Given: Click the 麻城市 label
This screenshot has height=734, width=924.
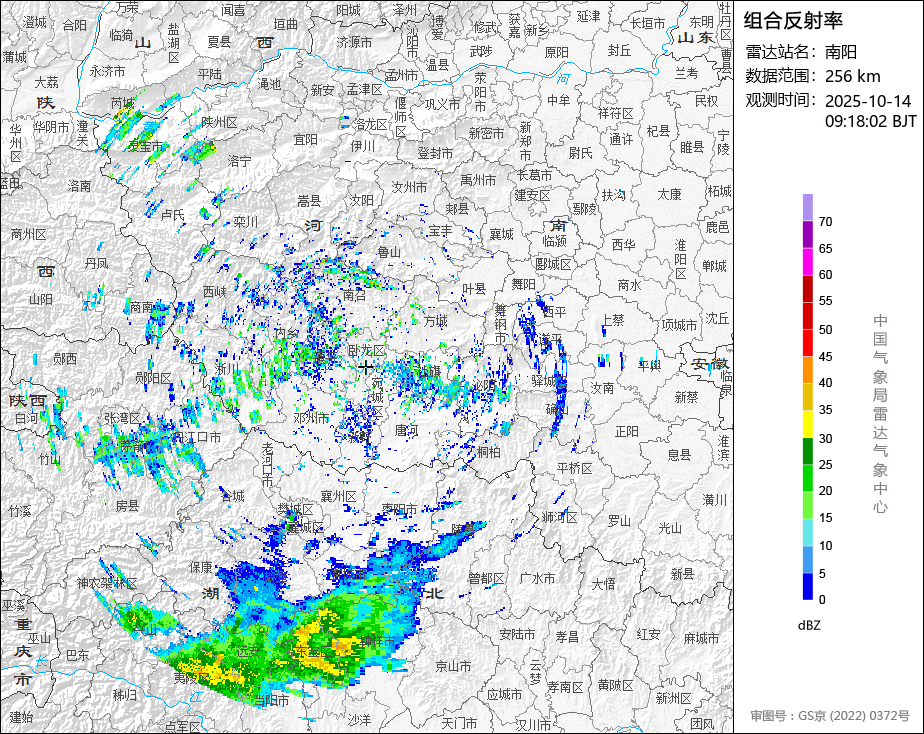Looking at the screenshot, I should 701,638.
